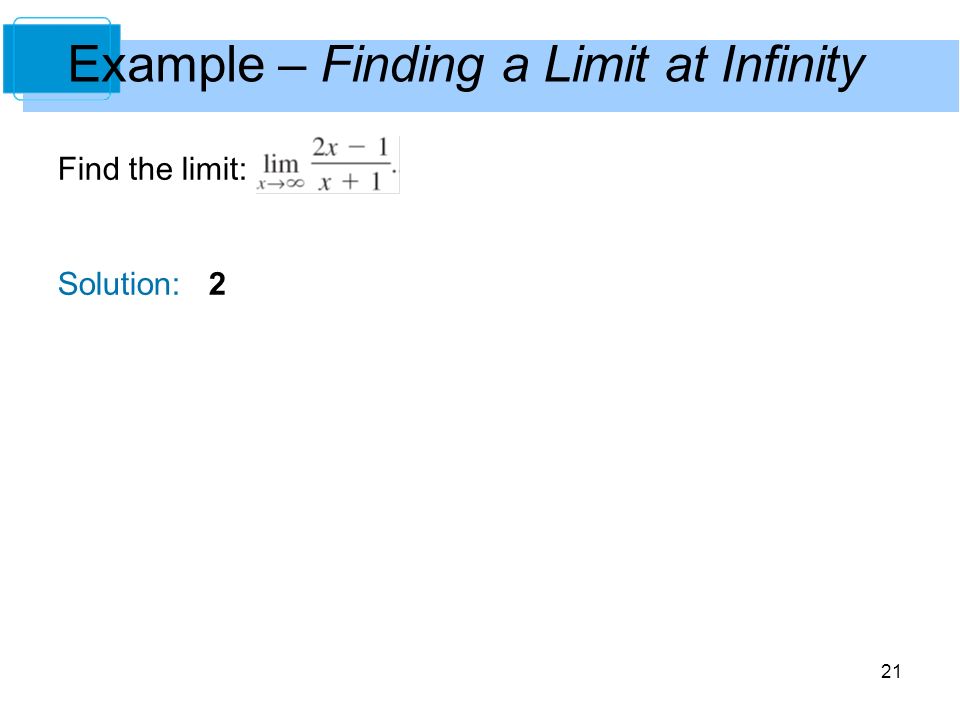Viewport: 960px width, 720px height.
Task: Click the Find the limit text
Action: click(152, 168)
